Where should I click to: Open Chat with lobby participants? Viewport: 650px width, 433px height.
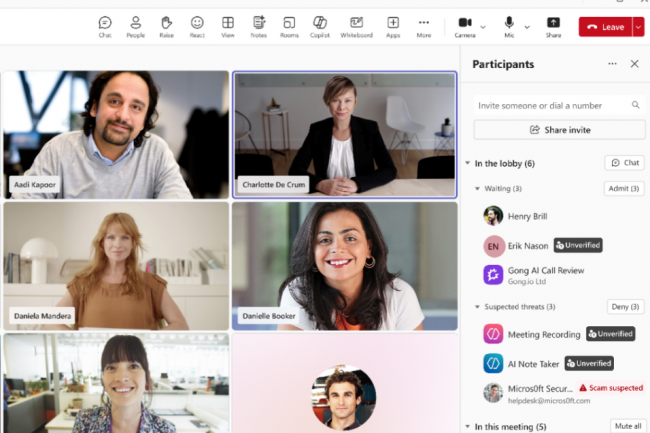pyautogui.click(x=624, y=163)
